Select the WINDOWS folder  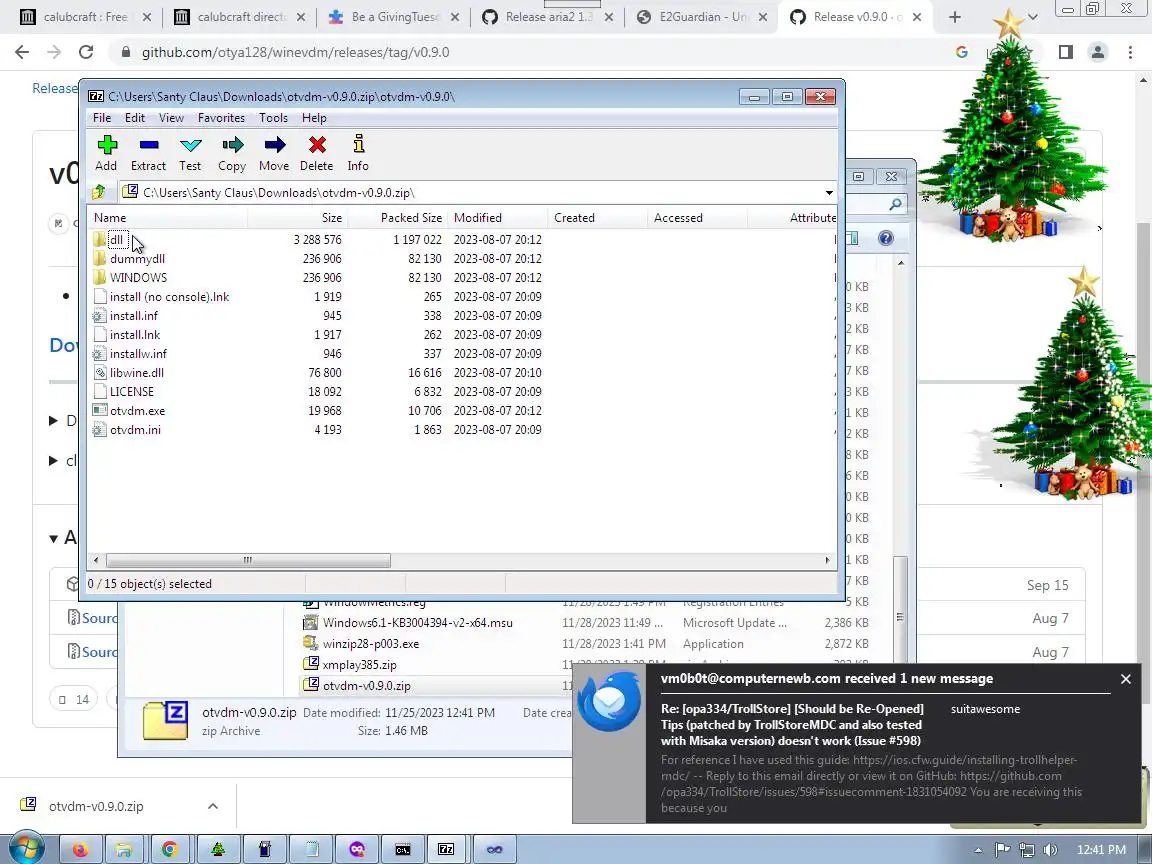click(x=138, y=278)
